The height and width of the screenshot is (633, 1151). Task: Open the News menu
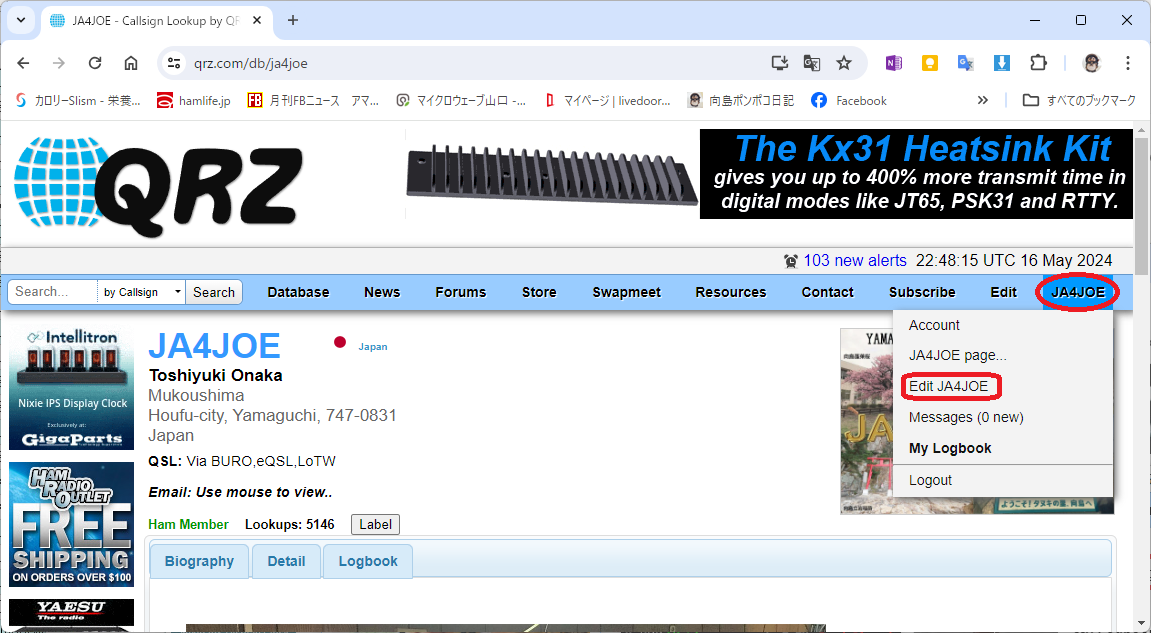382,292
